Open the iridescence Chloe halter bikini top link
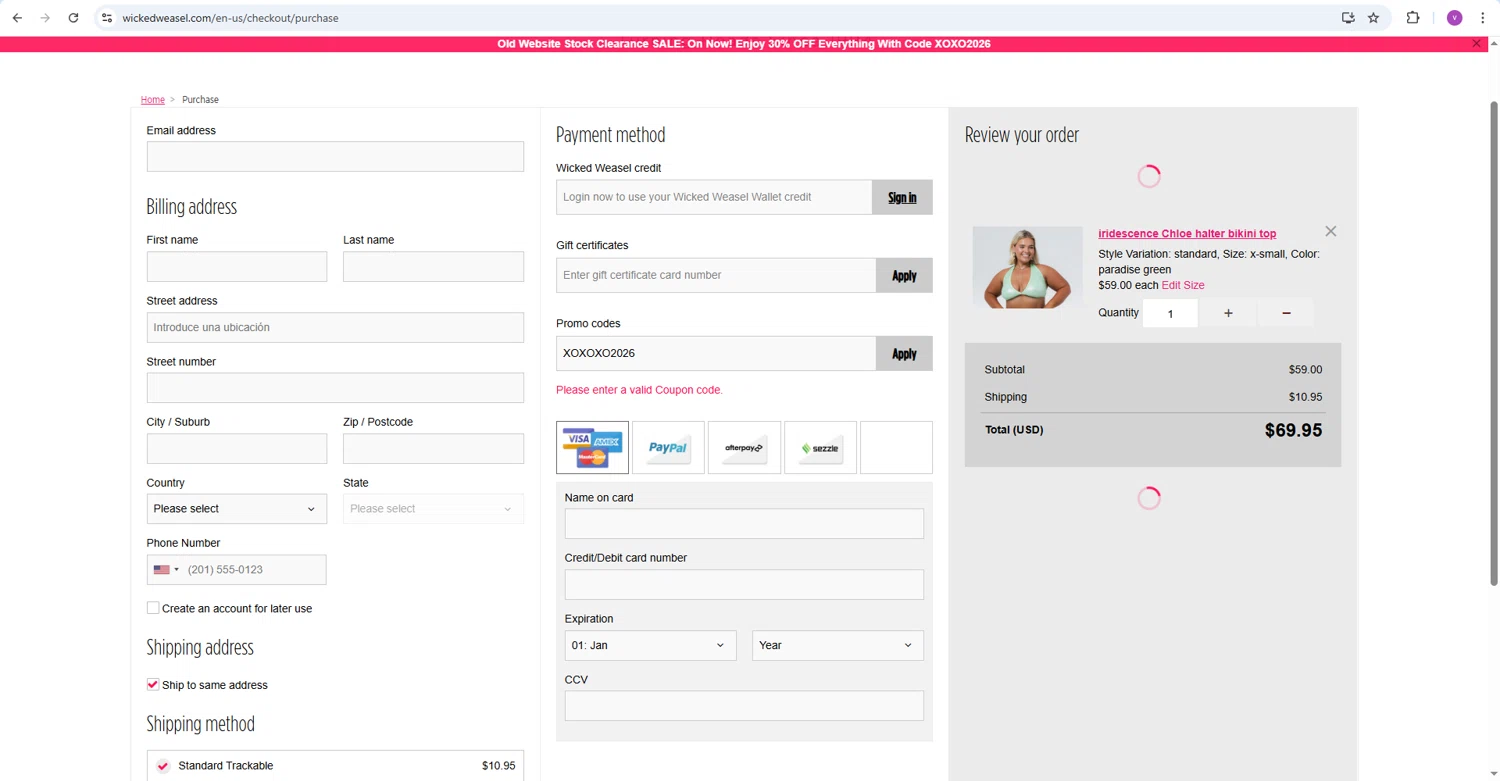 pos(1187,233)
